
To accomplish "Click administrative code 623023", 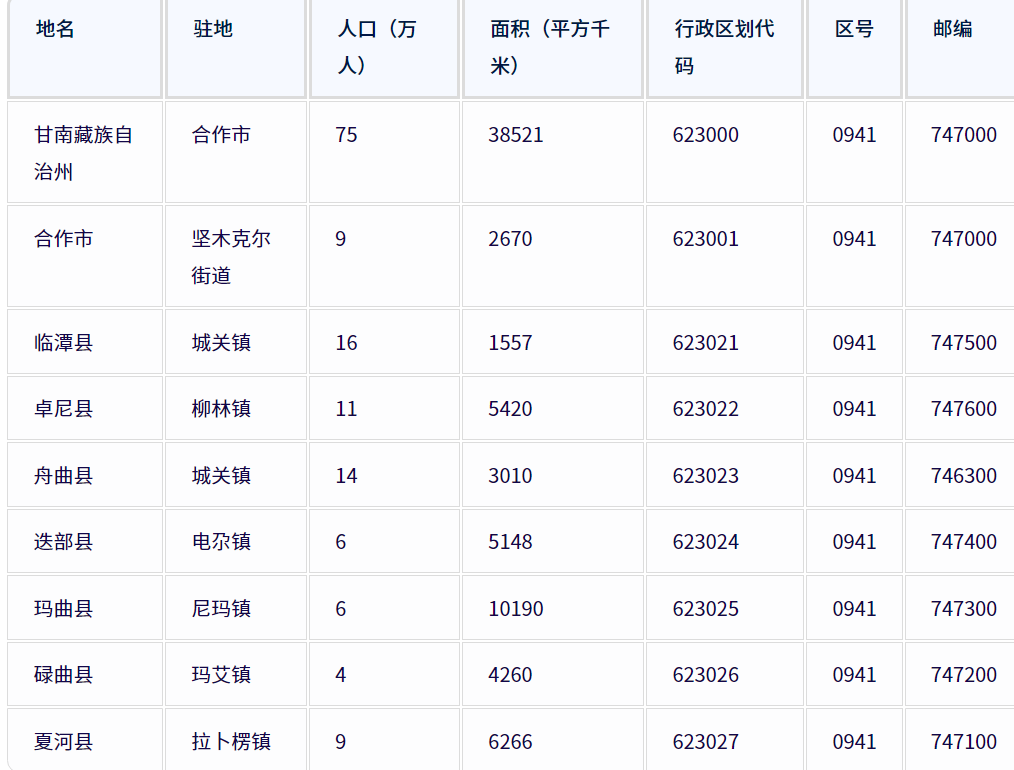I will point(706,475).
